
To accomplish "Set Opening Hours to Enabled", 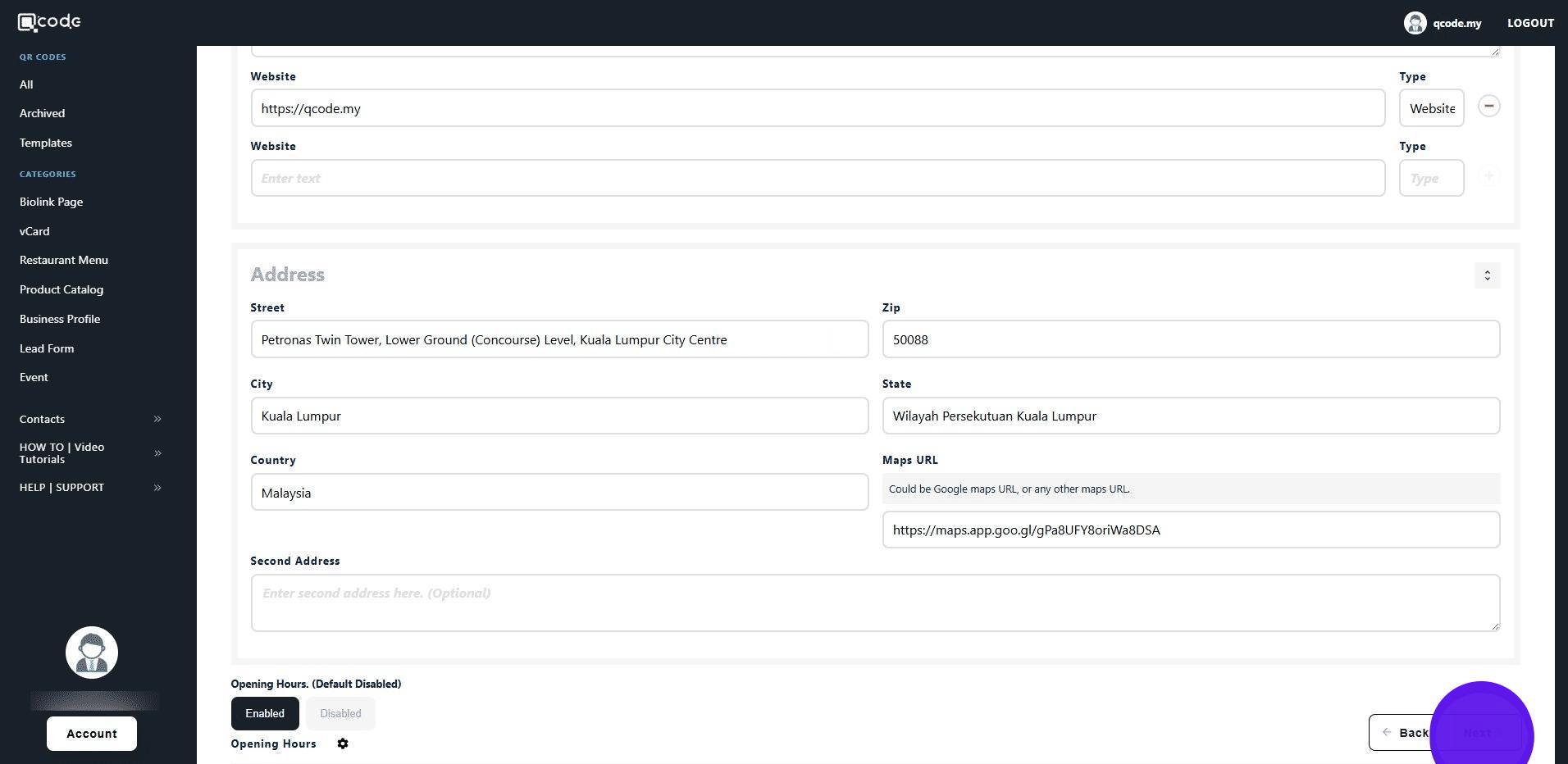I will click(x=265, y=713).
